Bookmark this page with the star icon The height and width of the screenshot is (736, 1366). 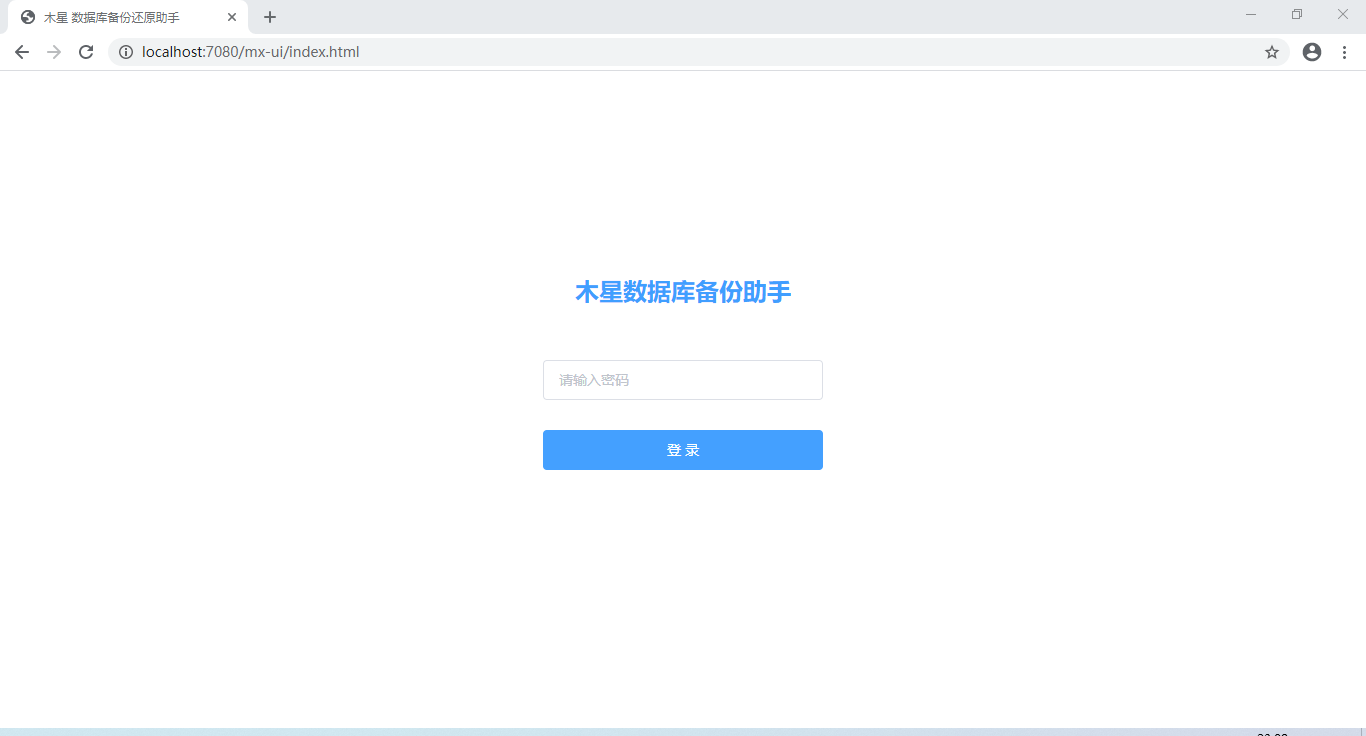point(1272,52)
